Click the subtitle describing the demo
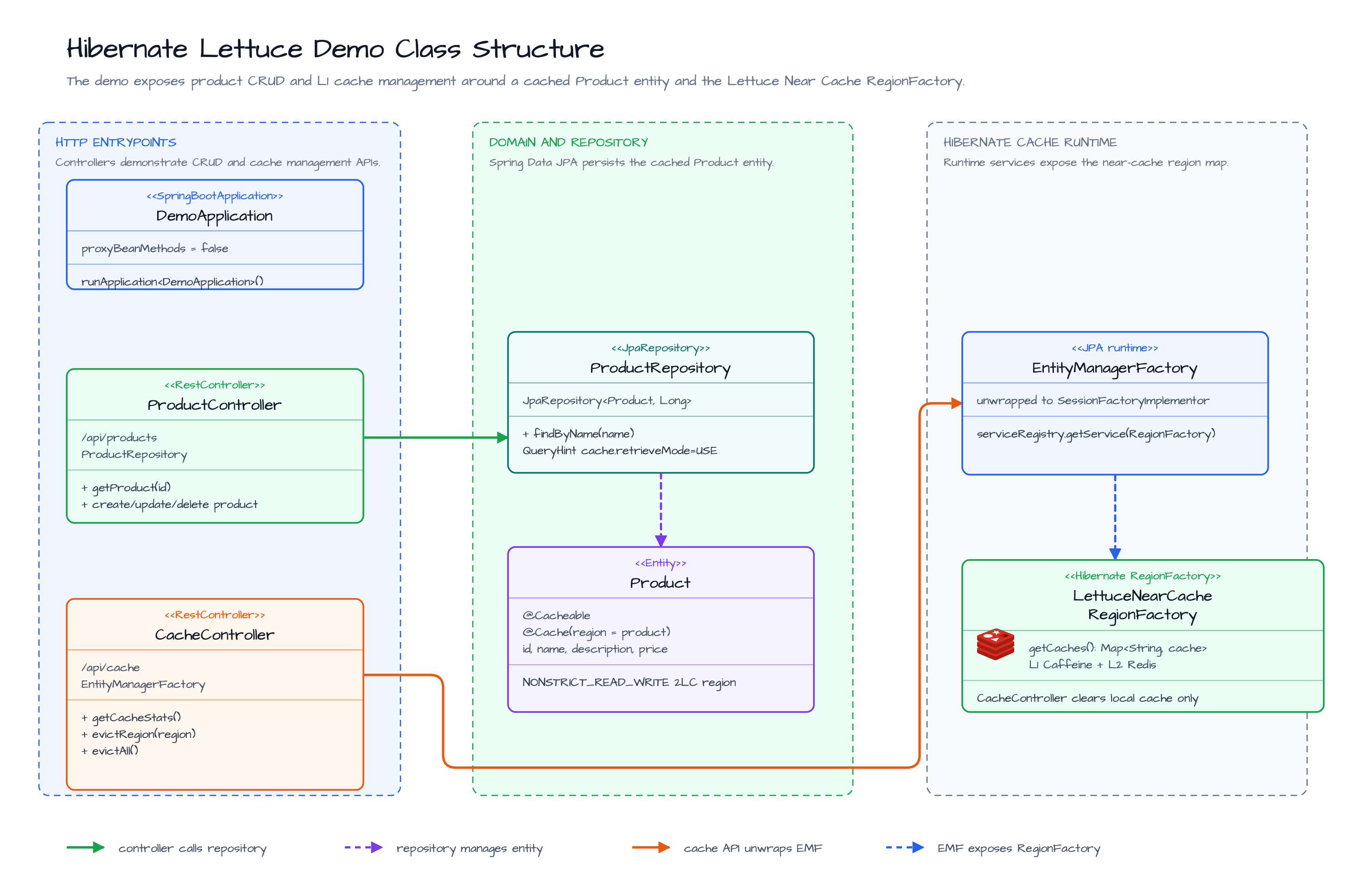This screenshot has height=890, width=1372. click(515, 81)
